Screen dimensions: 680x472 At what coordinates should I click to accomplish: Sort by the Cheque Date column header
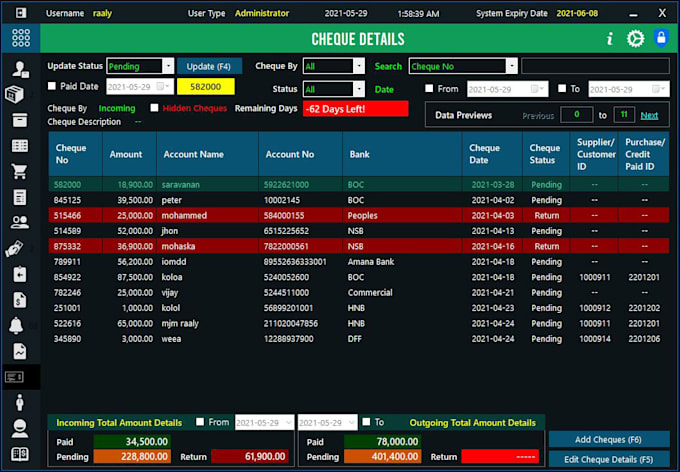[x=492, y=154]
